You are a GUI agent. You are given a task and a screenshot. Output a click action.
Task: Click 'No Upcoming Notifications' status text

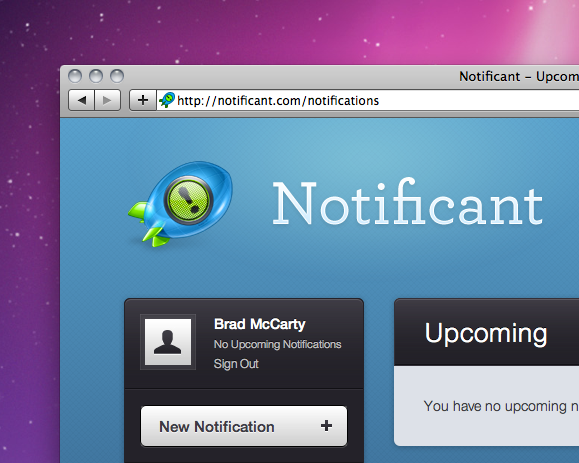coord(277,344)
